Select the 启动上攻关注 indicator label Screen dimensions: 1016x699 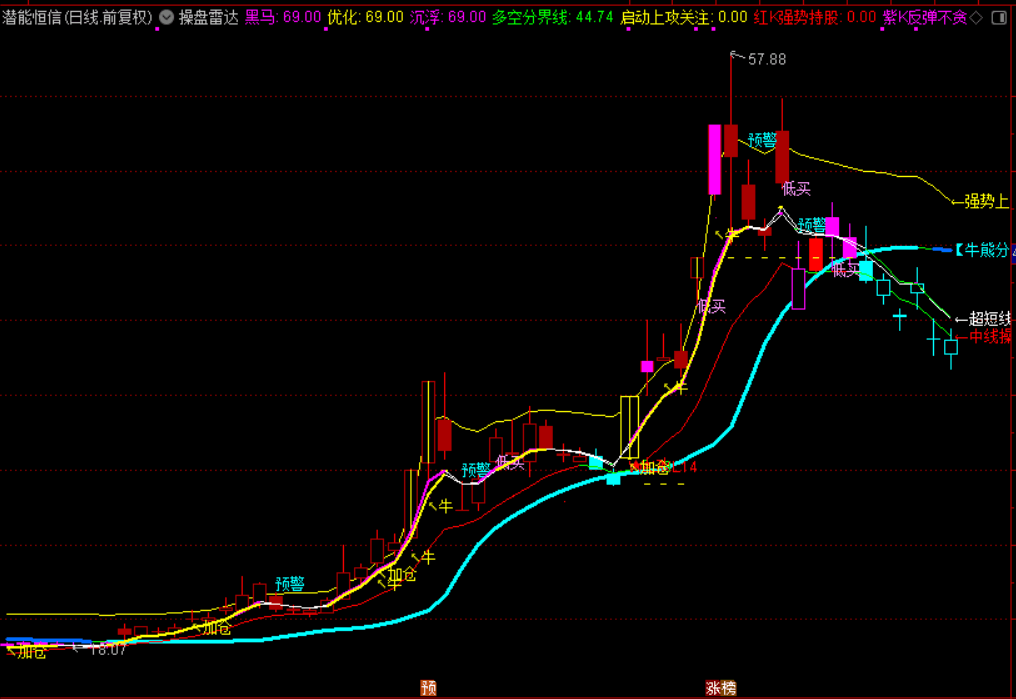point(683,17)
